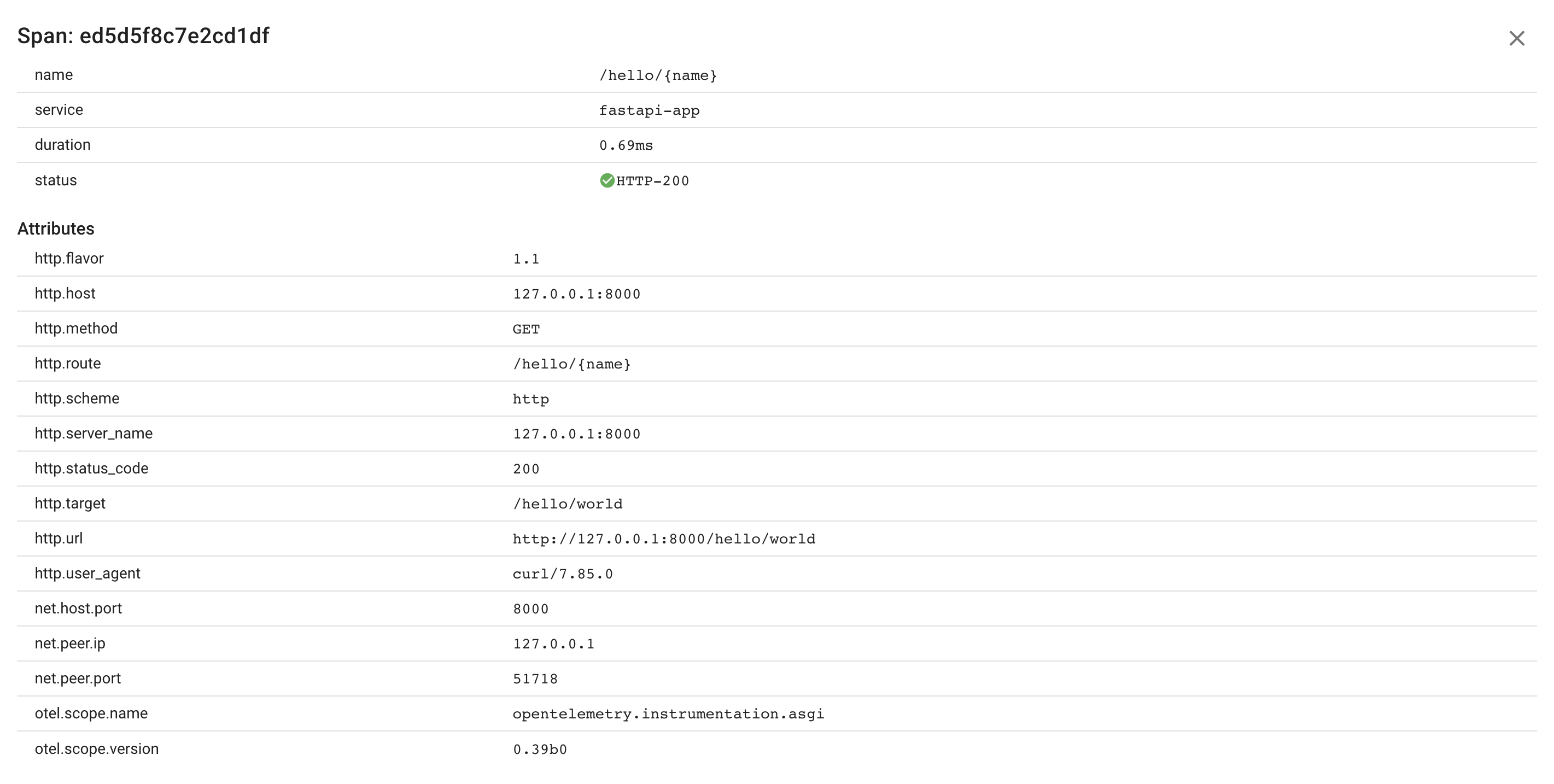1554x784 pixels.
Task: Click the http.url attribute label
Action: click(x=59, y=539)
